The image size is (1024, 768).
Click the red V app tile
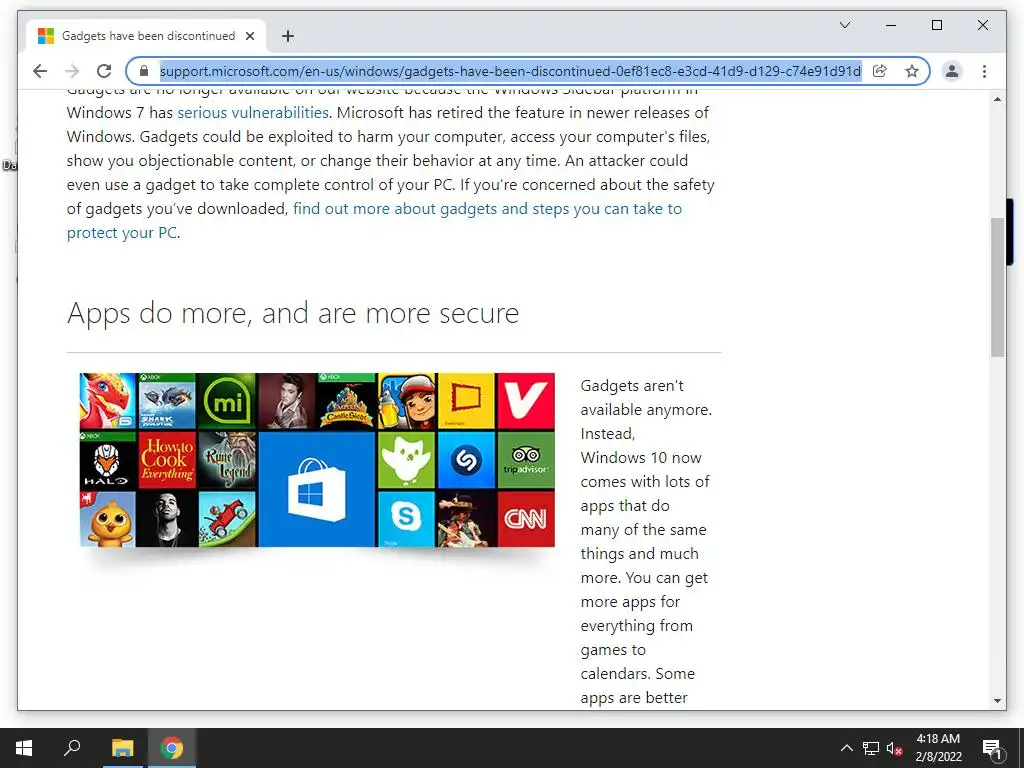526,401
